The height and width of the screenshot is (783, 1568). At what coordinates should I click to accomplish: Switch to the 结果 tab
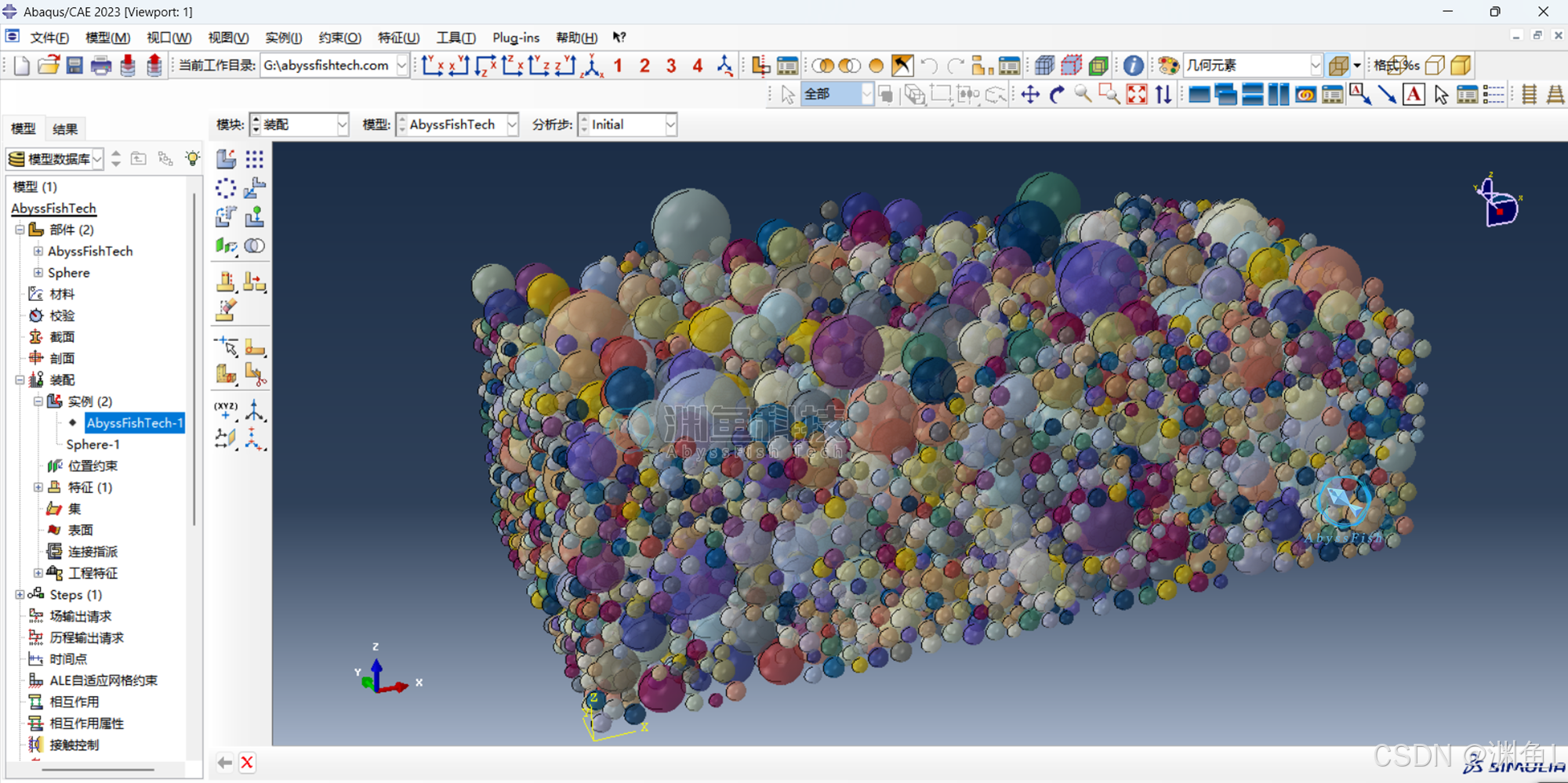[64, 129]
